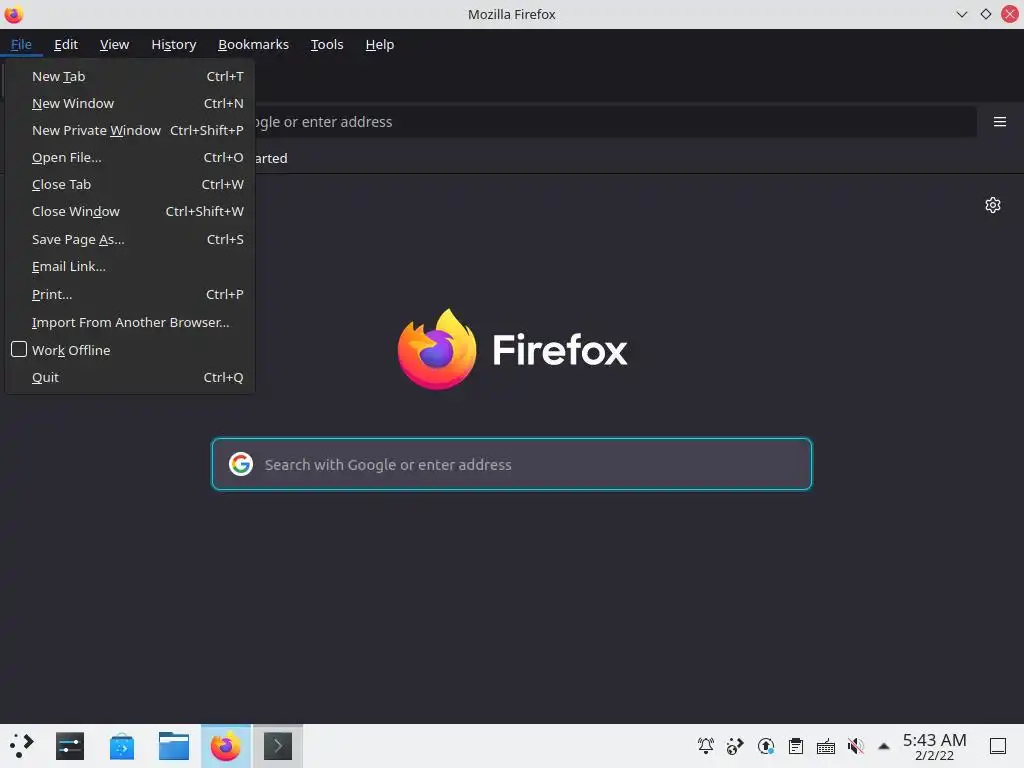The height and width of the screenshot is (768, 1024).
Task: Choose Open File... from the menu
Action: click(x=130, y=157)
